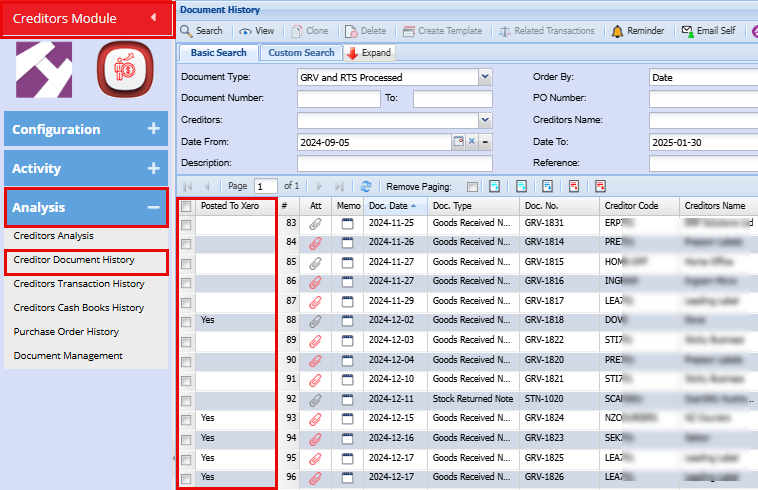Switch to the Custom Search tab

tap(301, 53)
